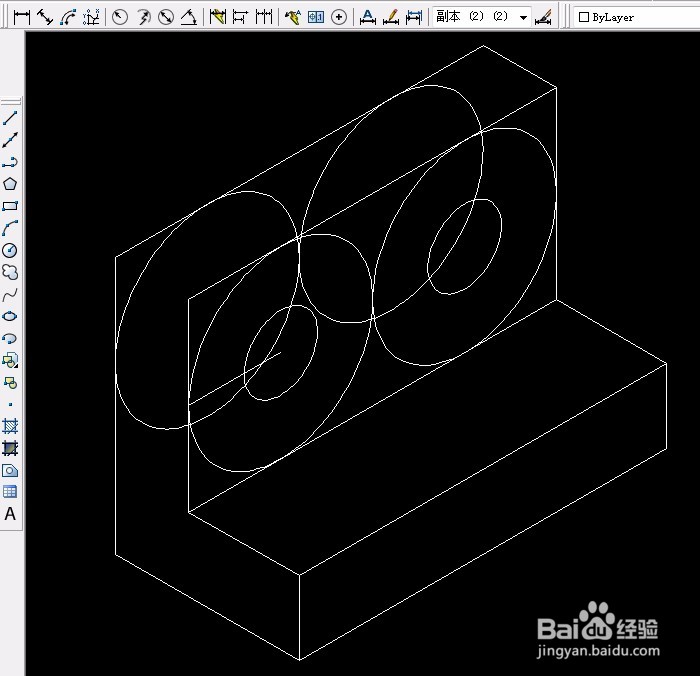Choose the Spline tool
The image size is (700, 676).
(10, 294)
